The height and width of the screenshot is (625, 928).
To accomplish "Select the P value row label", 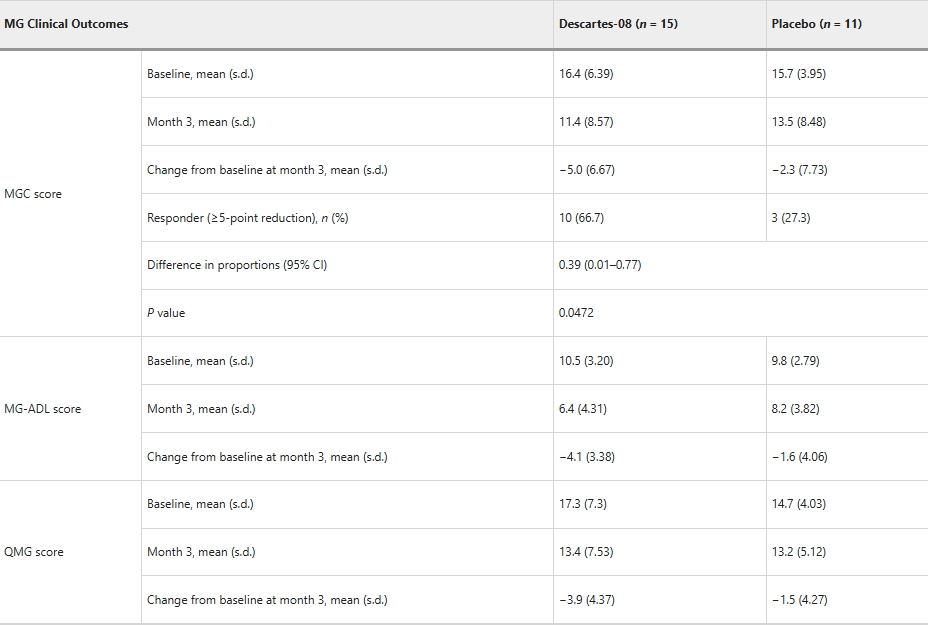I will (166, 313).
